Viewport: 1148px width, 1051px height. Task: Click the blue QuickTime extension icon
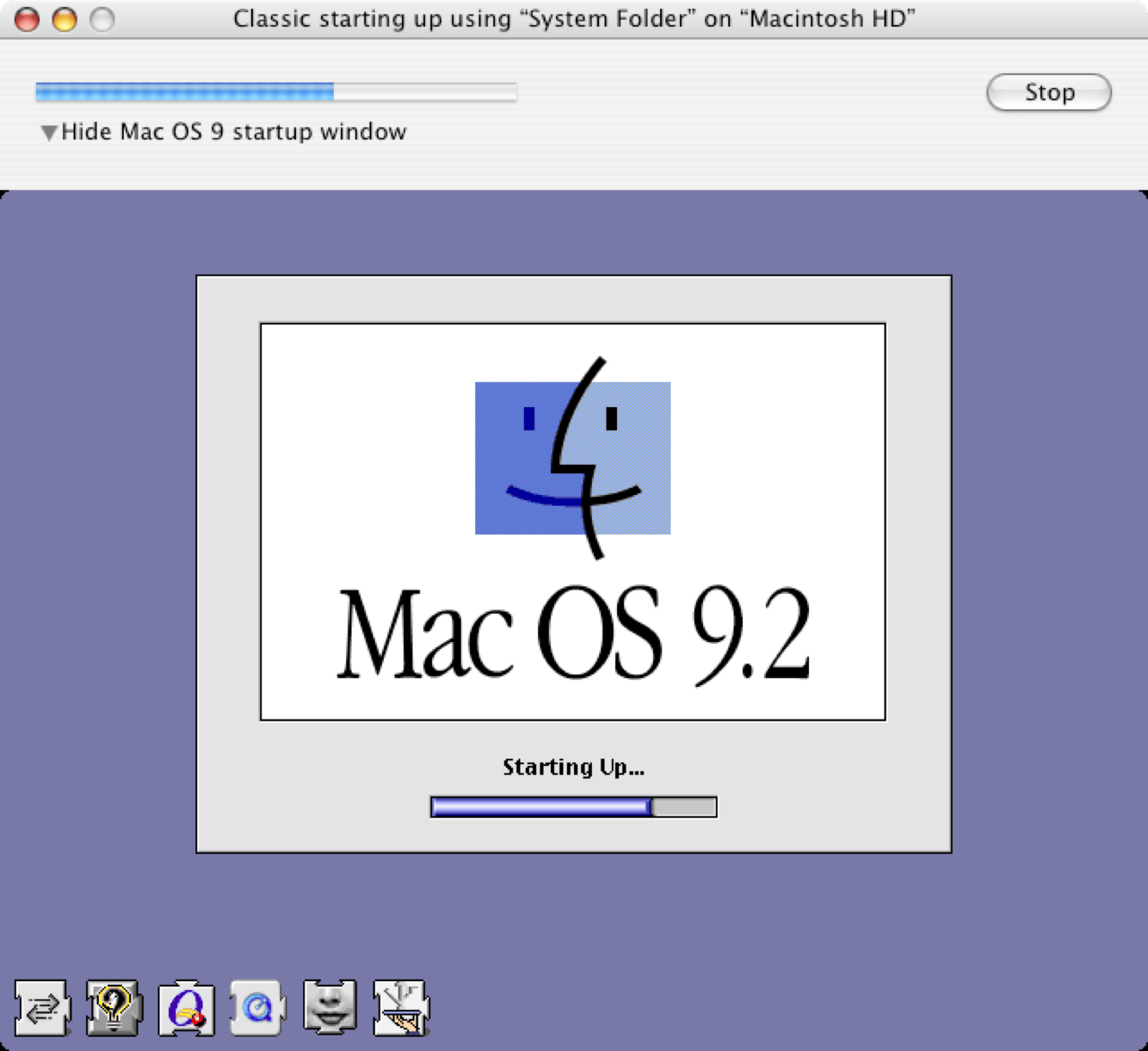point(257,1007)
